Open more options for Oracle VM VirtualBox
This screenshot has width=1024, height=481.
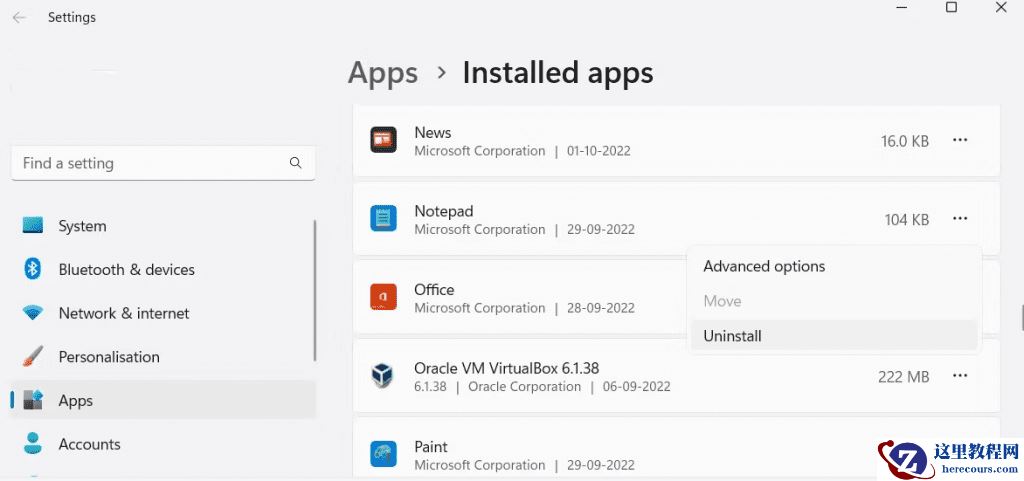pyautogui.click(x=960, y=375)
